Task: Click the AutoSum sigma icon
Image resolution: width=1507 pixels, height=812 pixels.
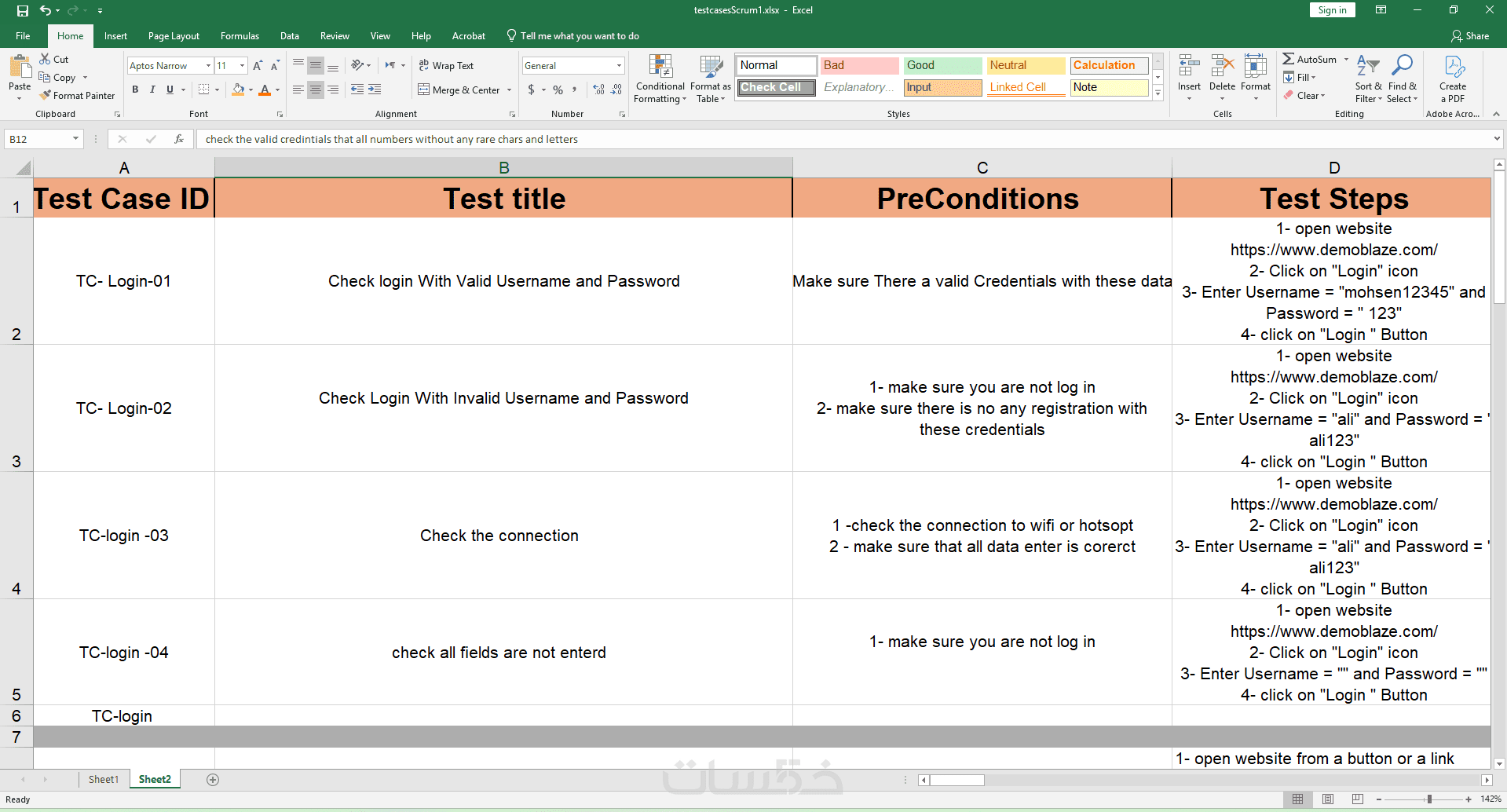Action: pyautogui.click(x=1289, y=59)
